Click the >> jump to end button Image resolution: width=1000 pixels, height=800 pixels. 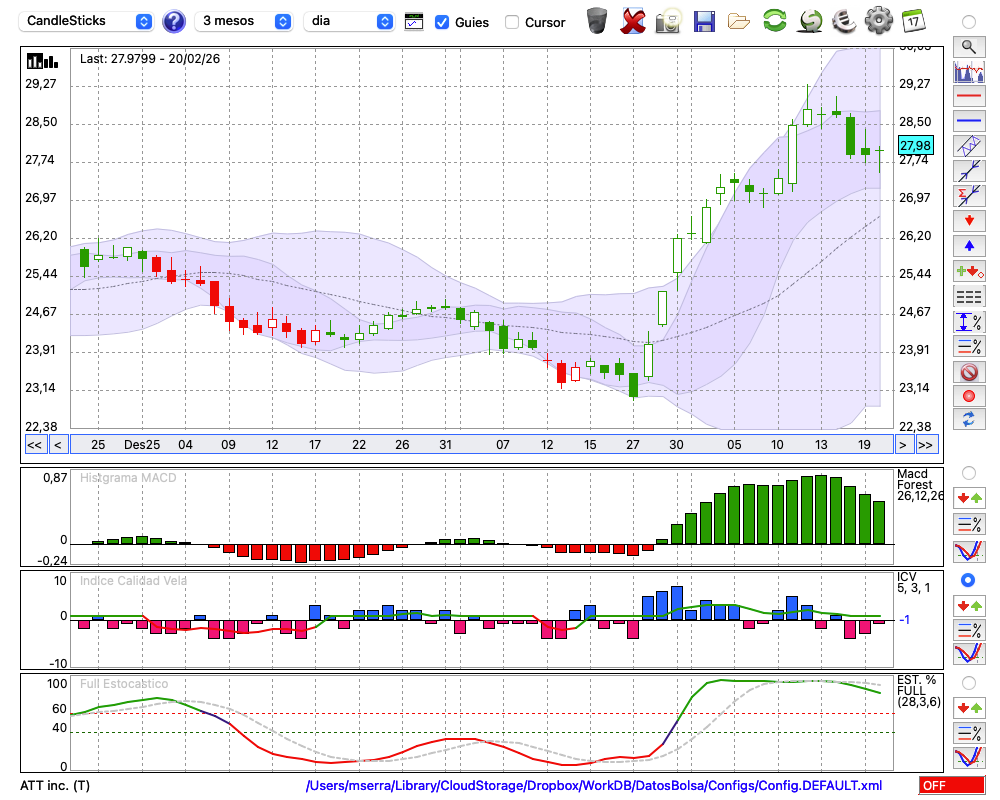(926, 445)
